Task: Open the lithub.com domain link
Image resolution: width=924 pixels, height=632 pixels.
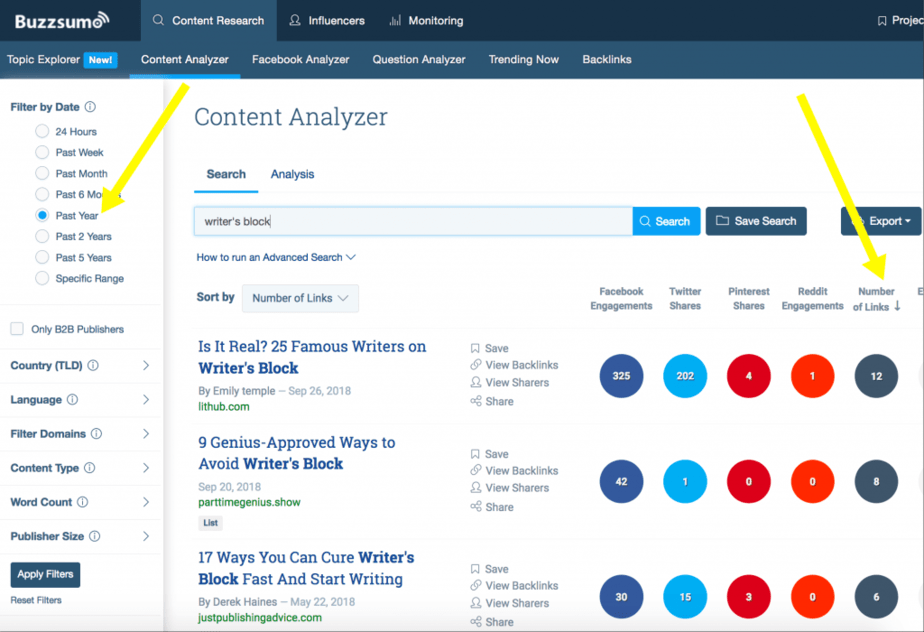Action: click(x=224, y=407)
